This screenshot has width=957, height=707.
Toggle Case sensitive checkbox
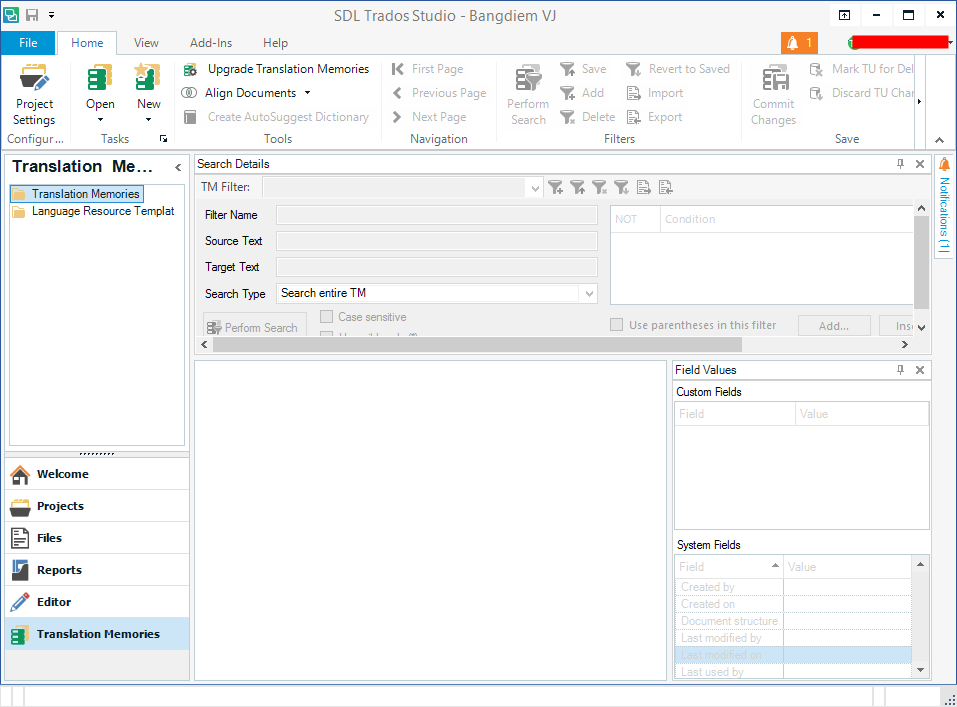tap(327, 317)
